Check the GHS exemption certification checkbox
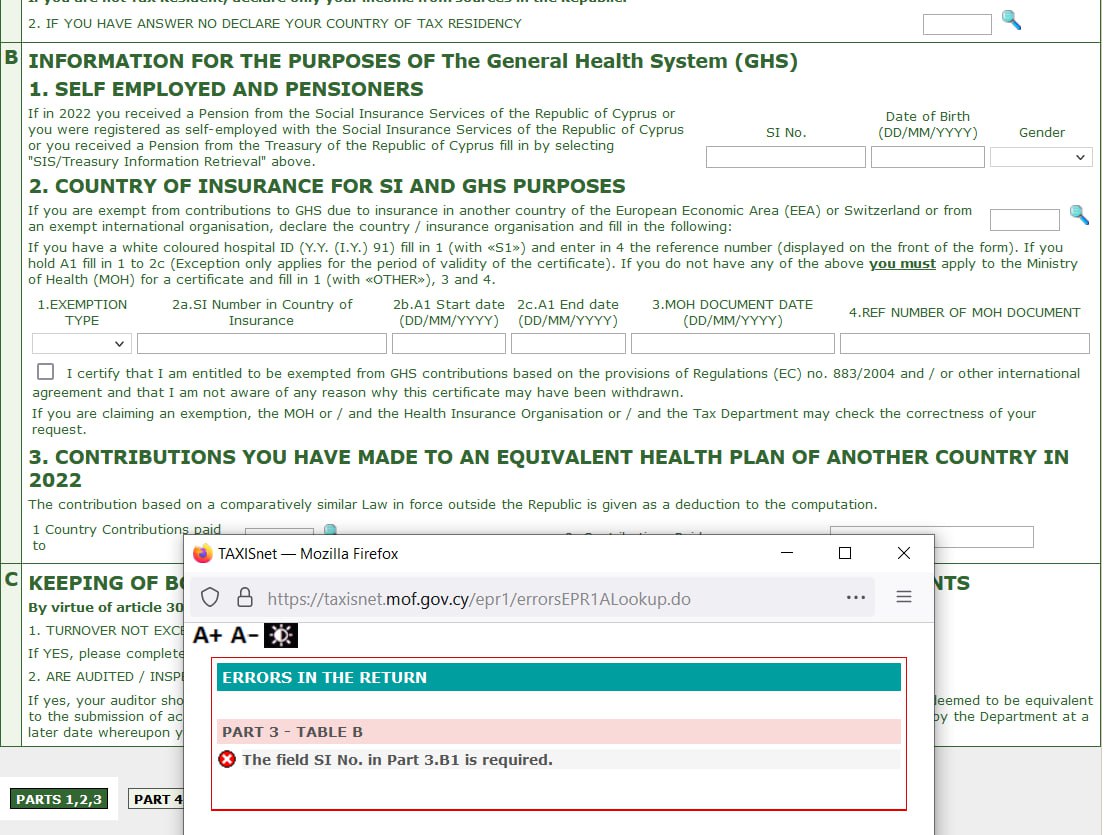Image resolution: width=1108 pixels, height=835 pixels. point(46,372)
